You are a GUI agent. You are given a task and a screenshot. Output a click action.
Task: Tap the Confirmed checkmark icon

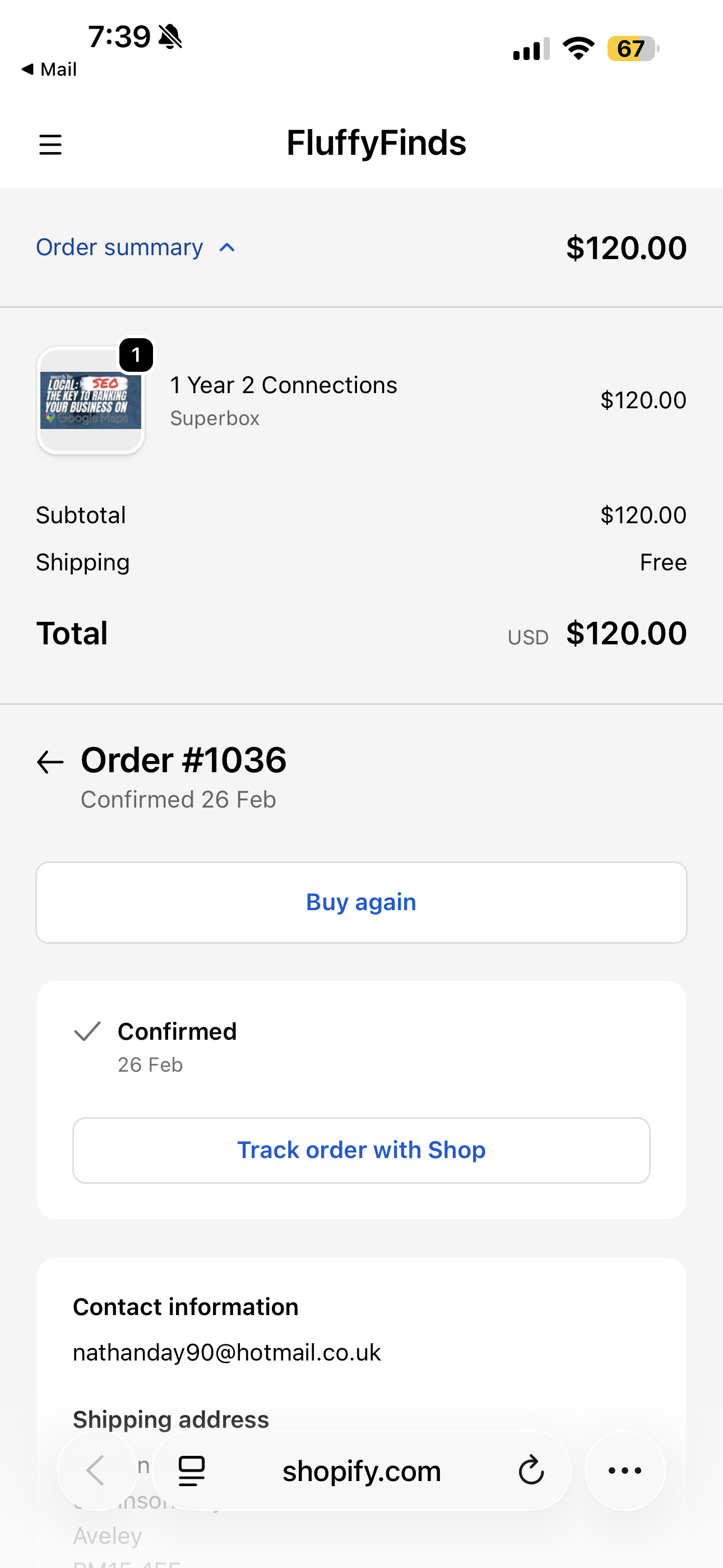[87, 1031]
